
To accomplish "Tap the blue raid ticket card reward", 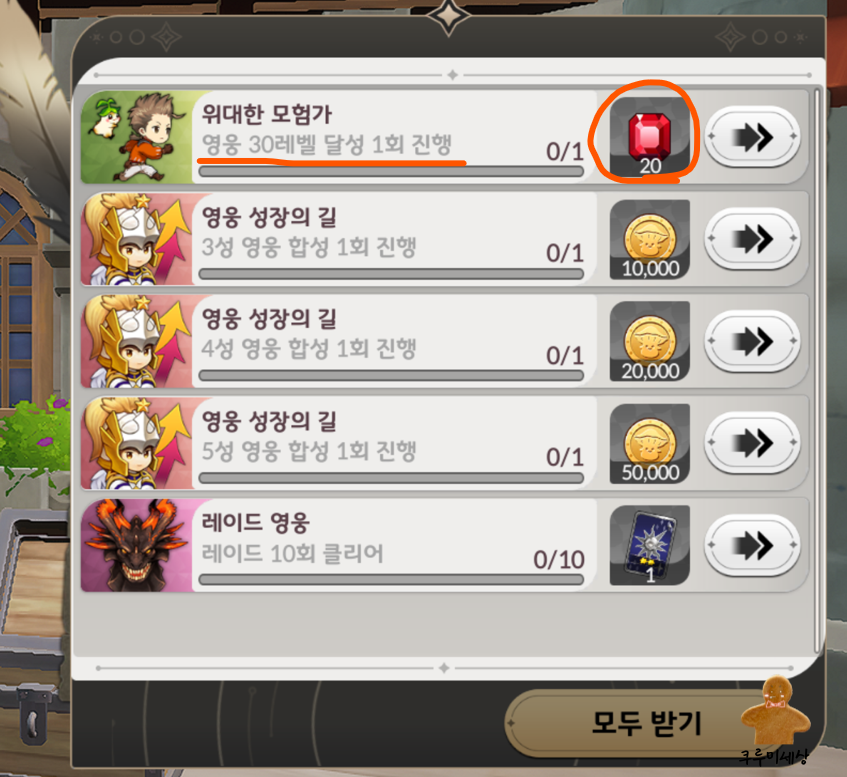I will 650,545.
